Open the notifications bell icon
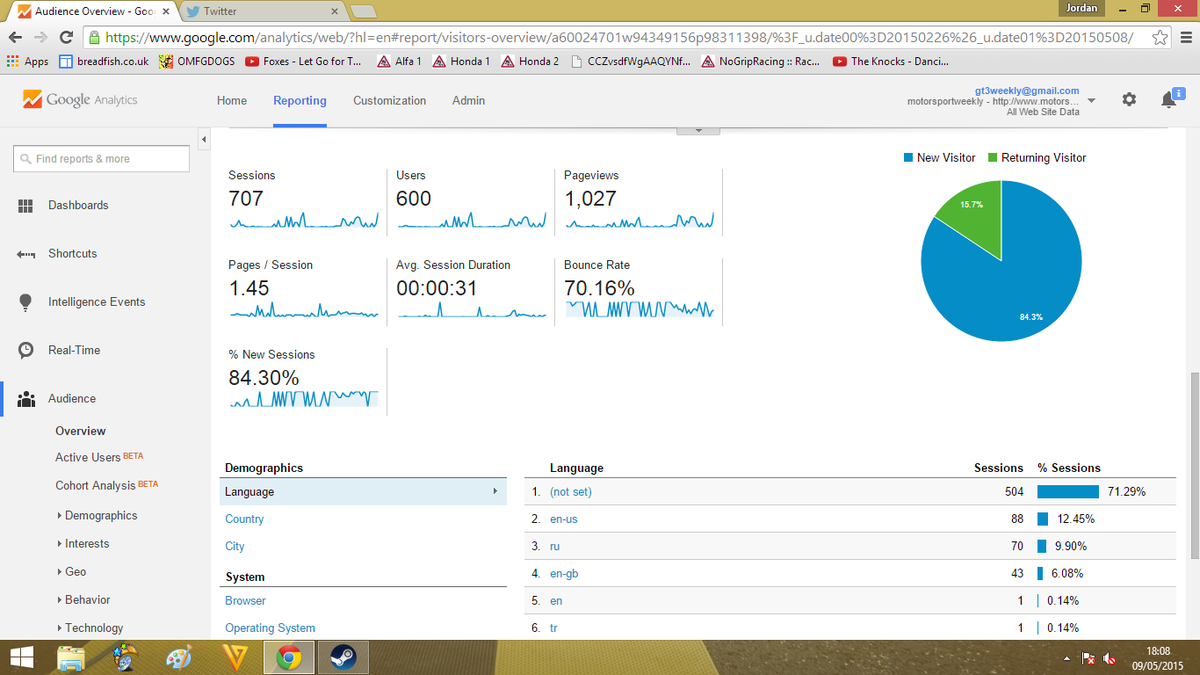This screenshot has height=675, width=1200. tap(1168, 100)
